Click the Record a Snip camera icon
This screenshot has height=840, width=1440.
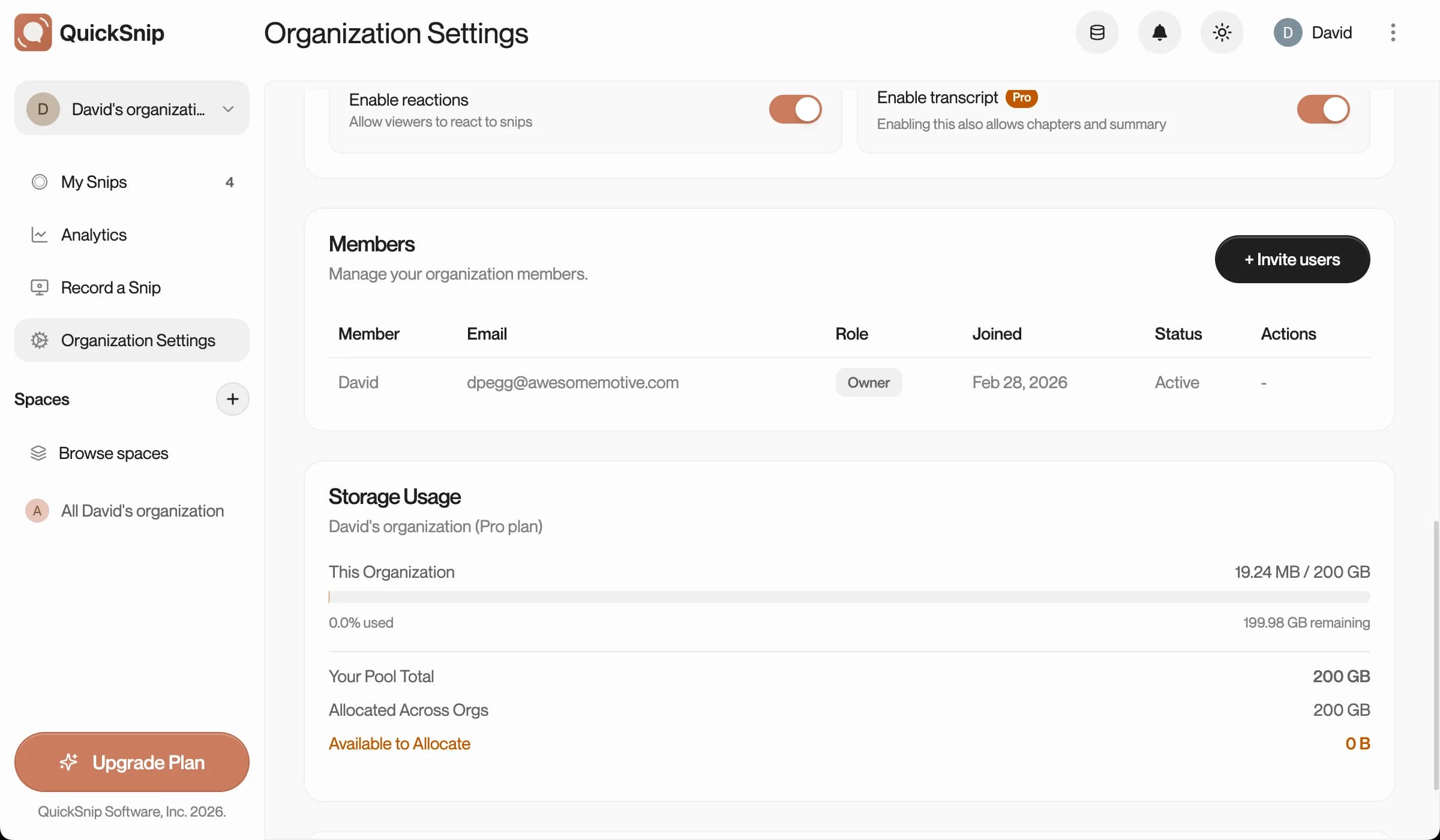39,287
